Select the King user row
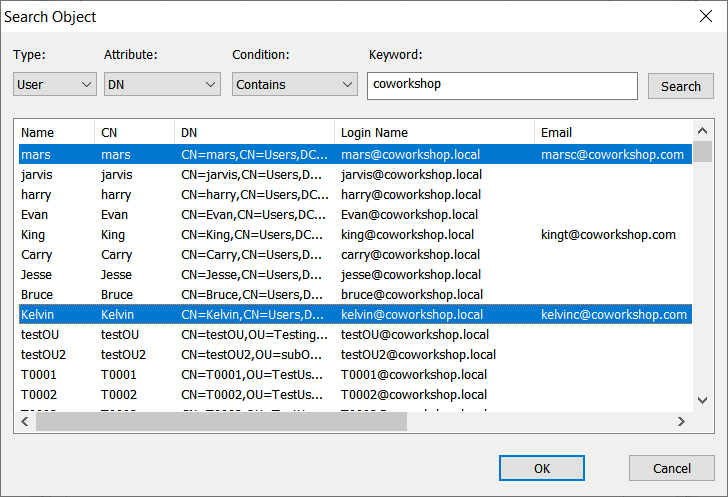Viewport: 728px width, 497px height. [355, 235]
